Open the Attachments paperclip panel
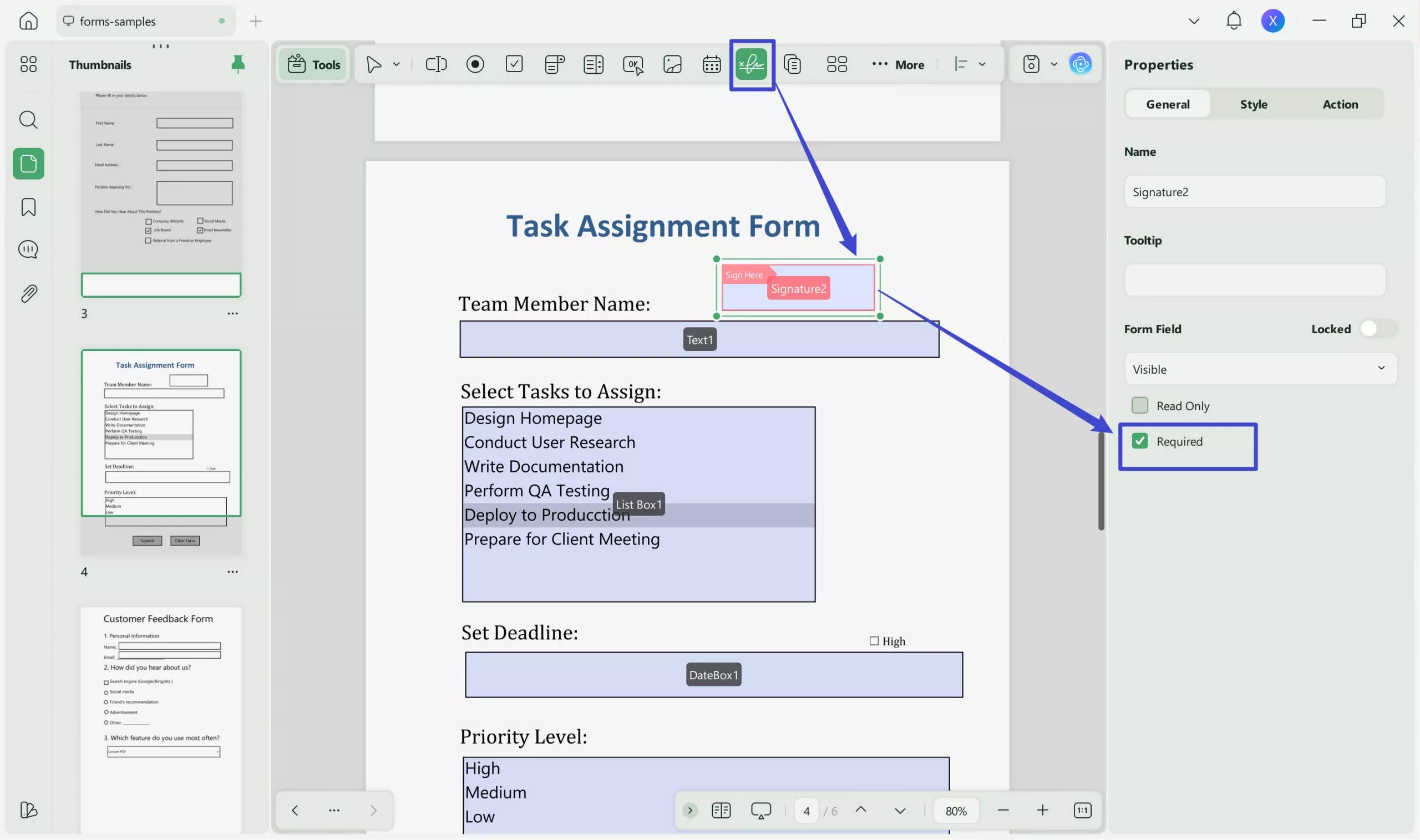The height and width of the screenshot is (840, 1420). click(x=28, y=293)
